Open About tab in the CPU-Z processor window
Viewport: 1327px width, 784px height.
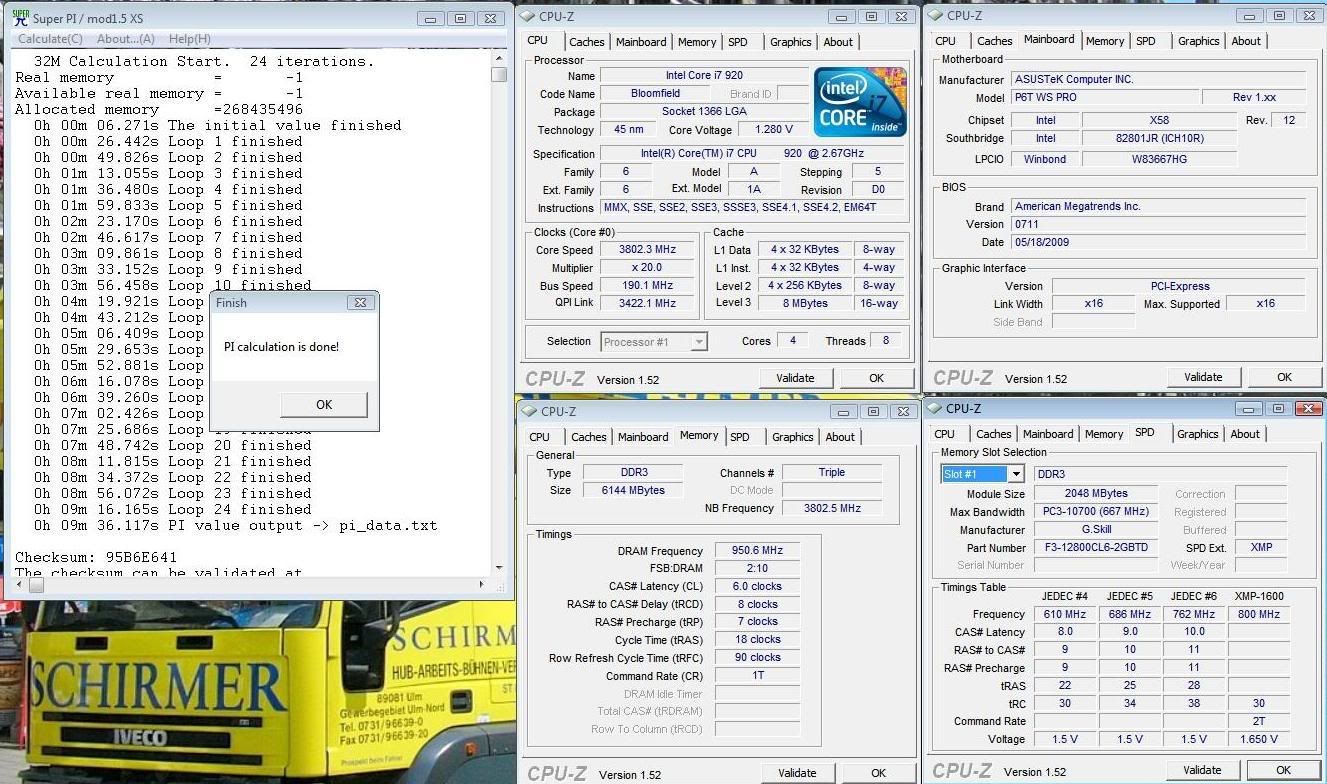pos(838,42)
